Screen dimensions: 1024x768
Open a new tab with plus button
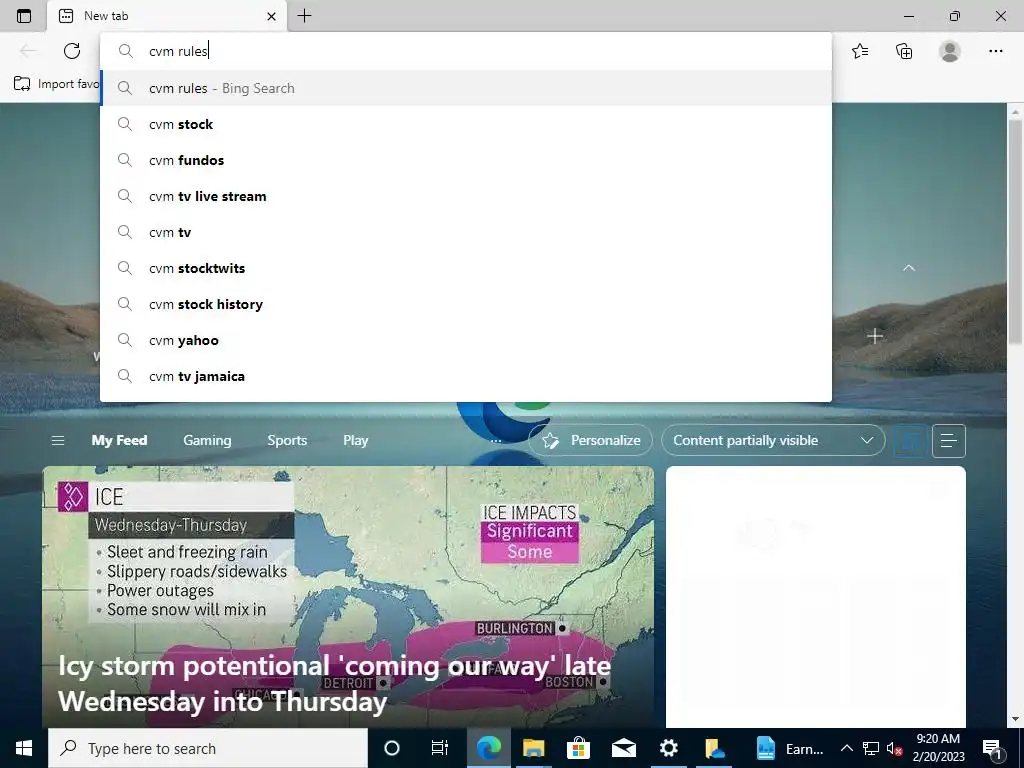tap(304, 16)
